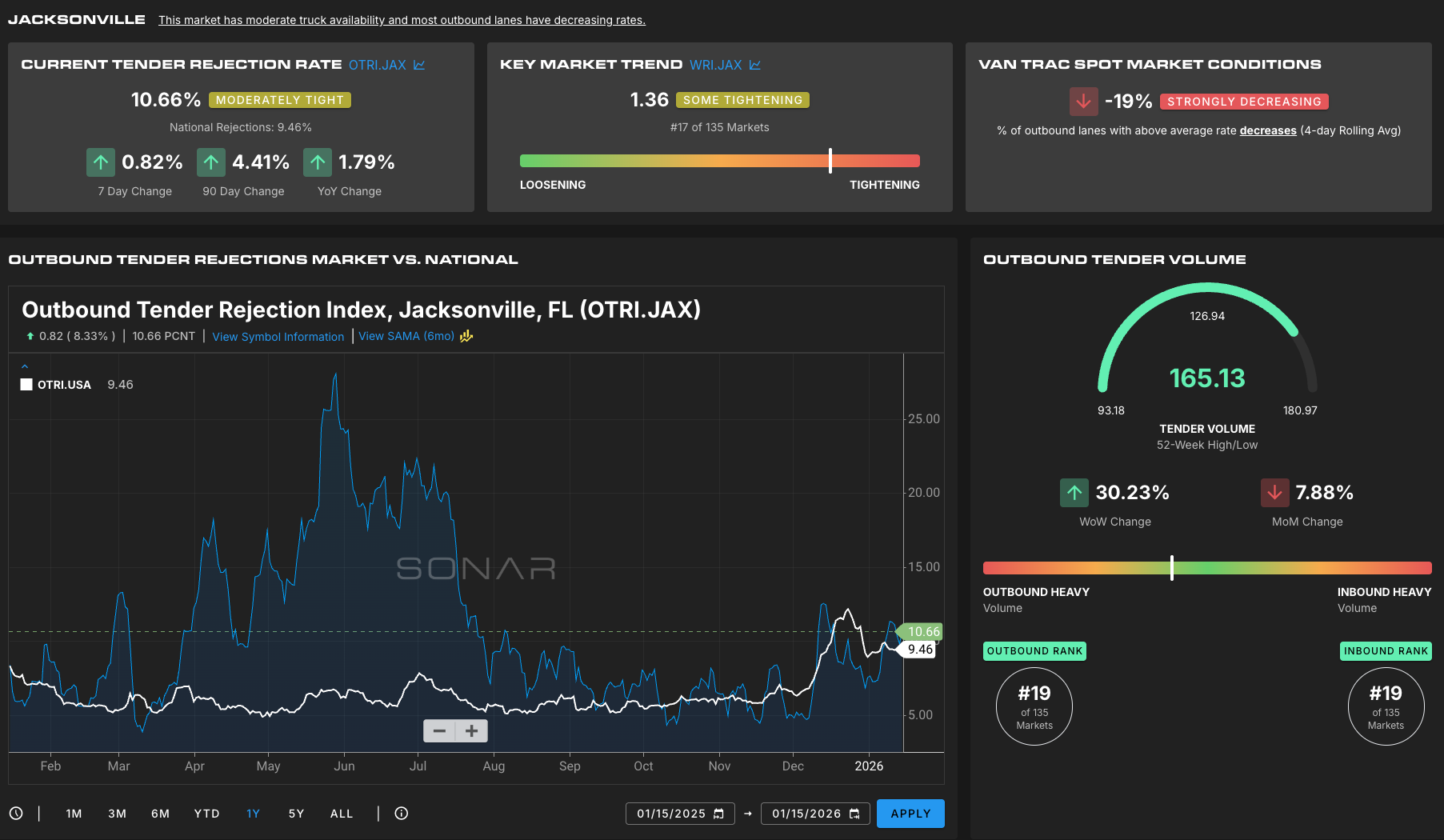Viewport: 1444px width, 840px height.
Task: Open calendar picker for end date 01/15/2026
Action: tap(854, 814)
